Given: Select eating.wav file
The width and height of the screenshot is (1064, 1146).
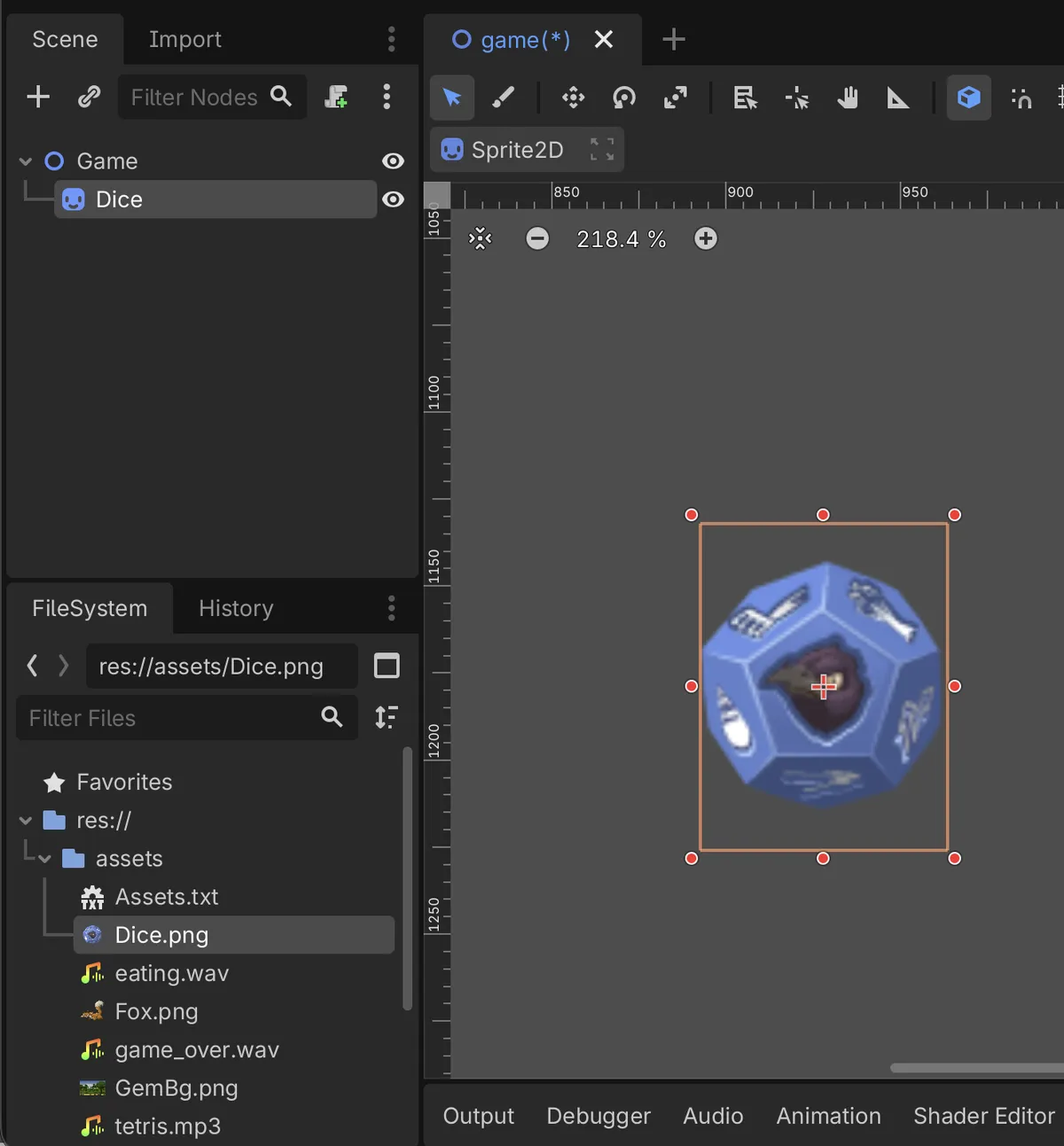Looking at the screenshot, I should (x=155, y=973).
